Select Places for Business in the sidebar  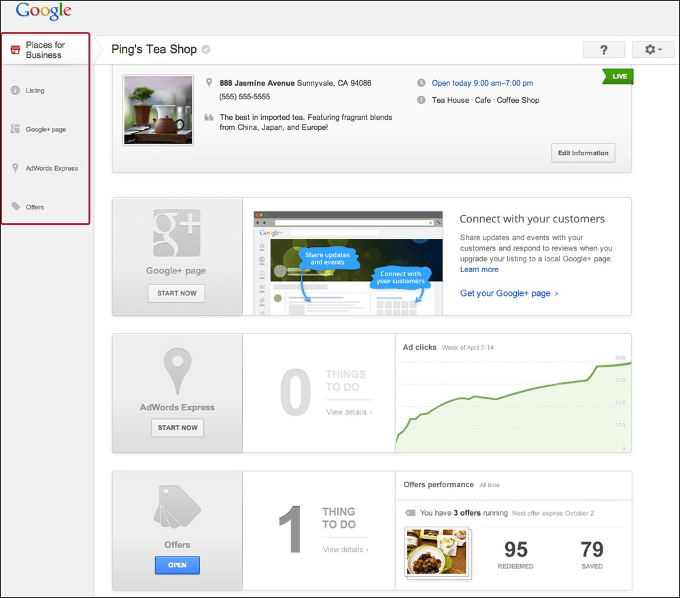[x=45, y=50]
